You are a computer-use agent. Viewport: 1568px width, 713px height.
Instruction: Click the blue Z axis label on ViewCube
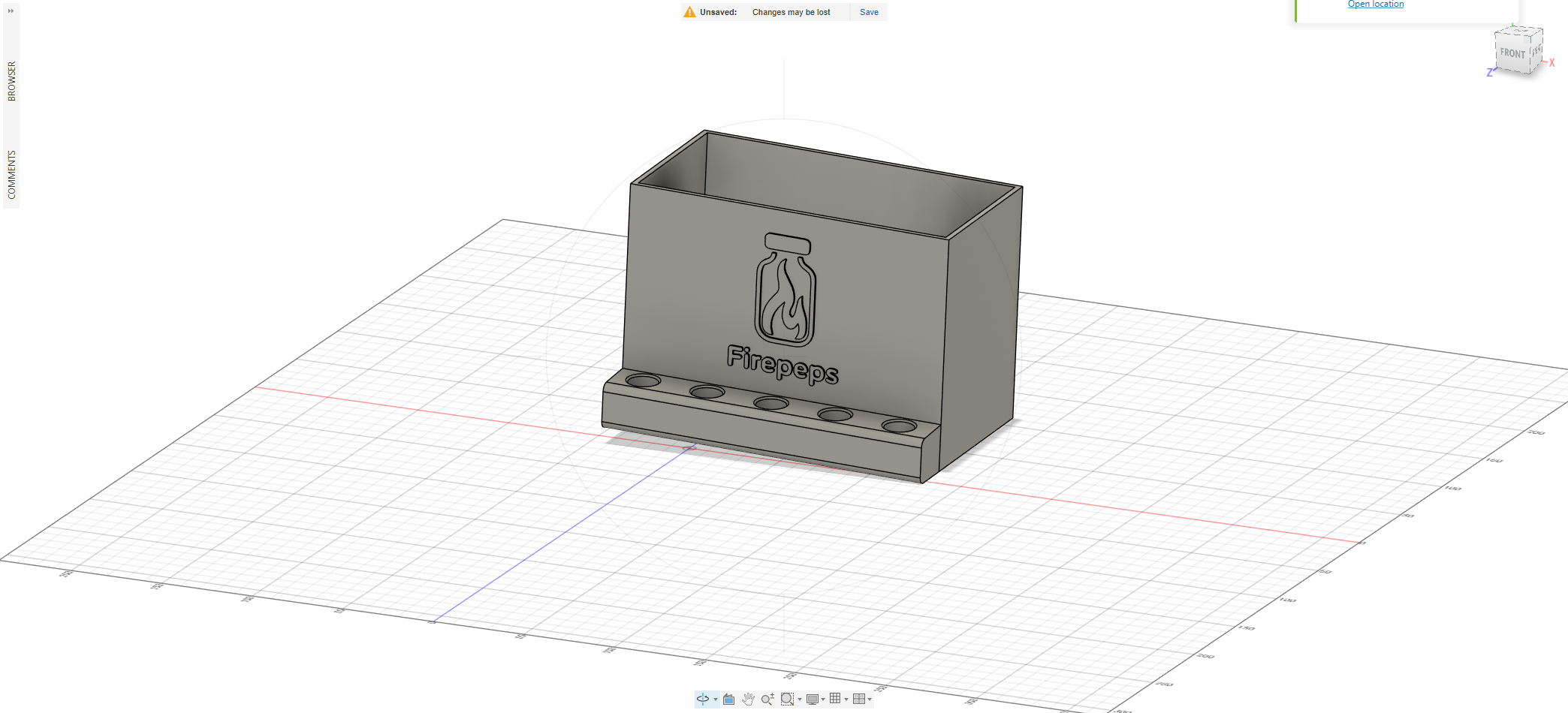(x=1489, y=73)
